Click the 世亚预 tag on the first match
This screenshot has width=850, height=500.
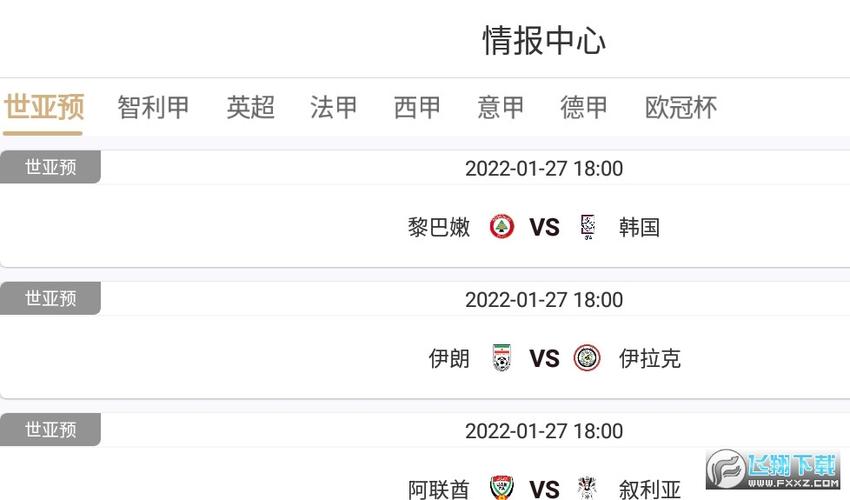(50, 167)
